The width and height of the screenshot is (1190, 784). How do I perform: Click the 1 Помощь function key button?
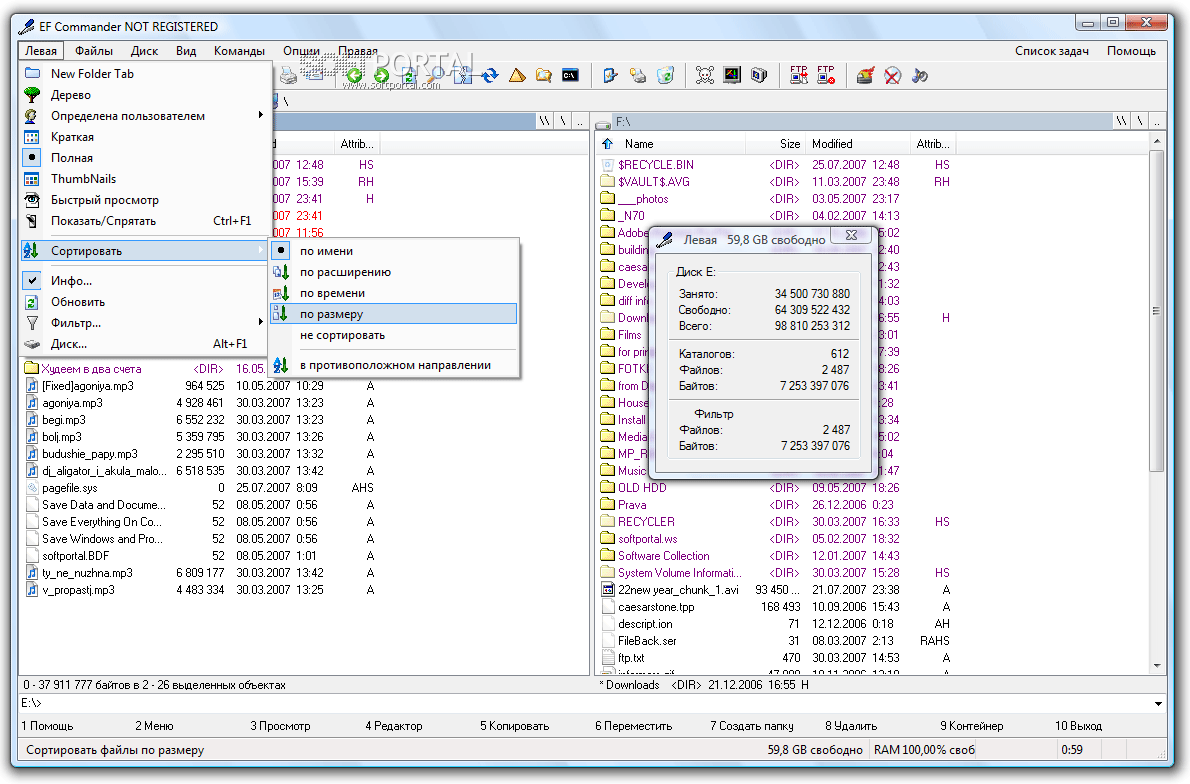(x=47, y=726)
